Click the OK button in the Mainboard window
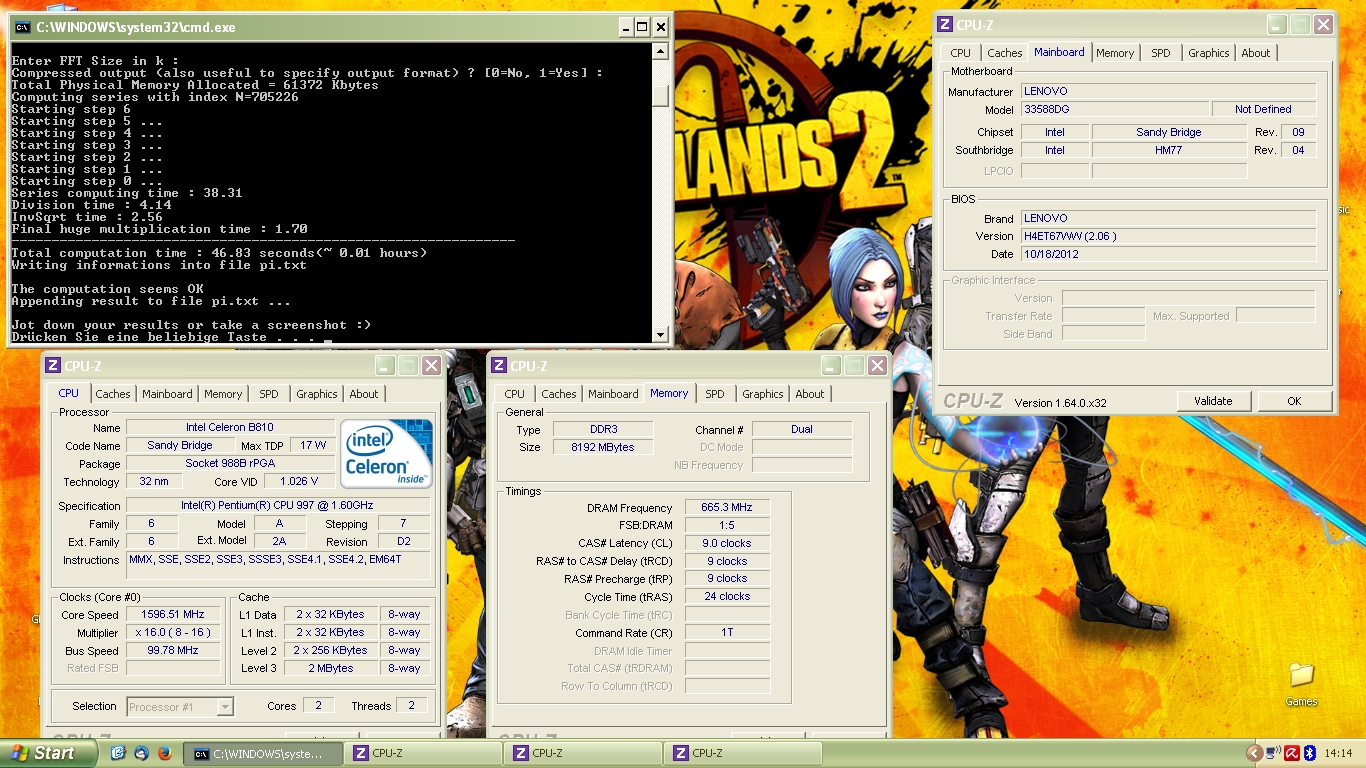This screenshot has width=1366, height=768. click(1294, 401)
